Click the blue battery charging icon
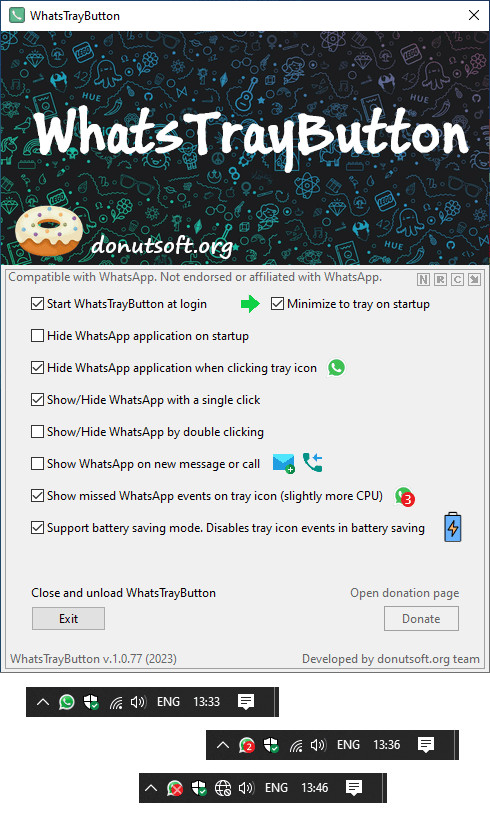This screenshot has height=813, width=490. tap(453, 527)
